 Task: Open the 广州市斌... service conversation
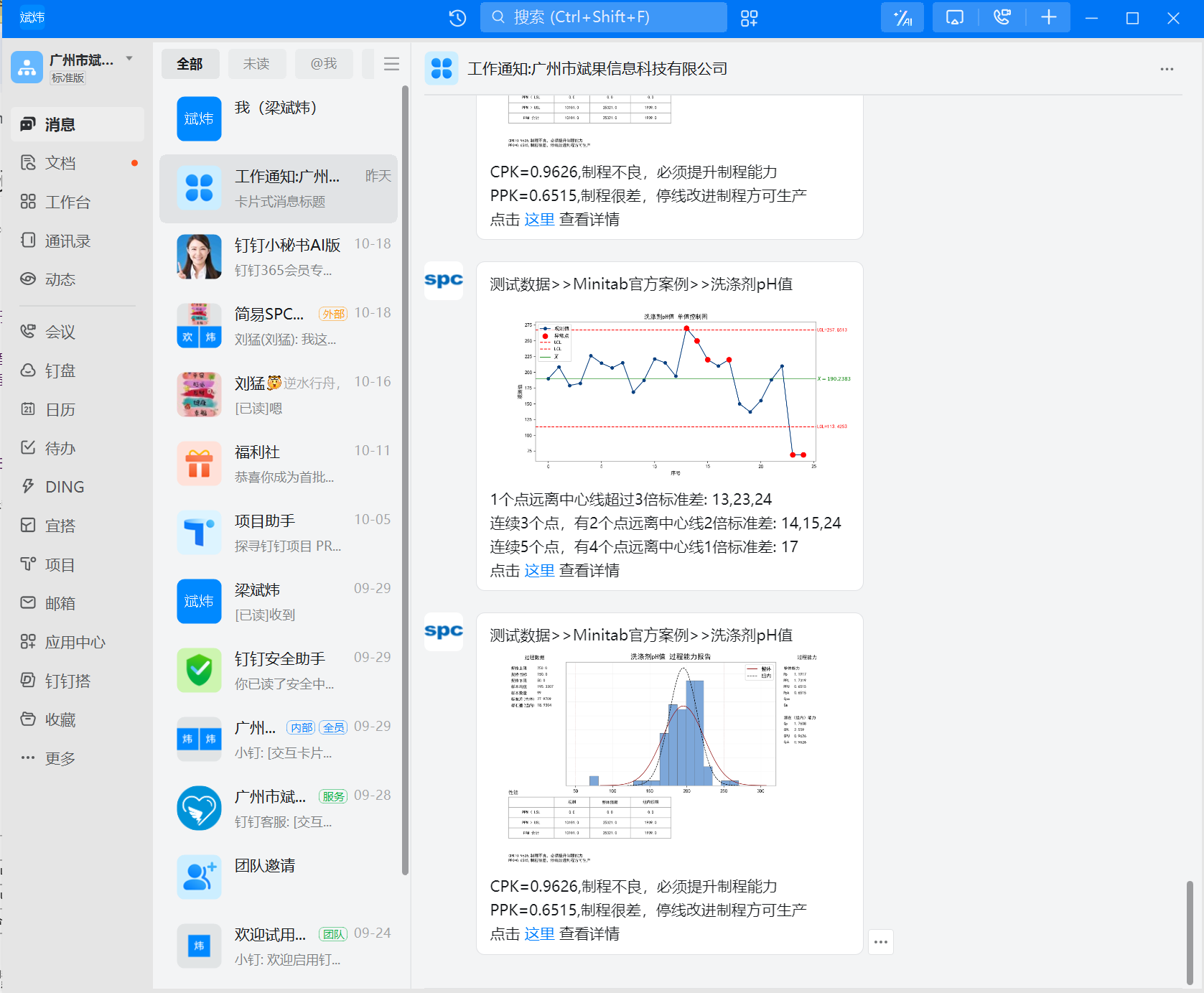tap(279, 808)
